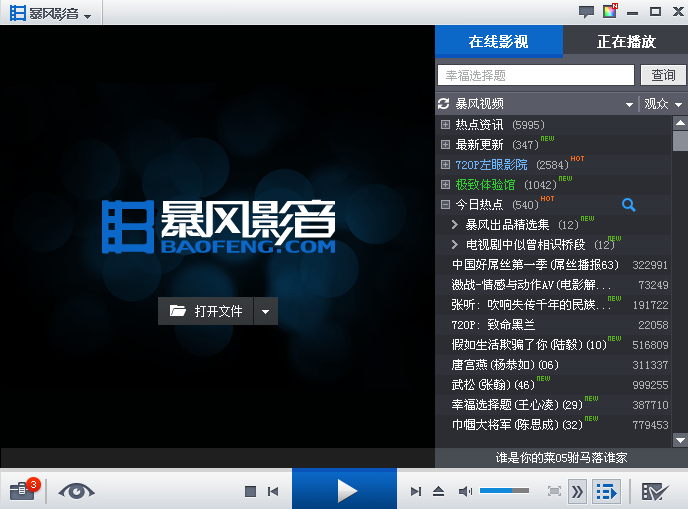Select 激战-情感与动作AV entry
This screenshot has width=688, height=509.
(x=554, y=285)
